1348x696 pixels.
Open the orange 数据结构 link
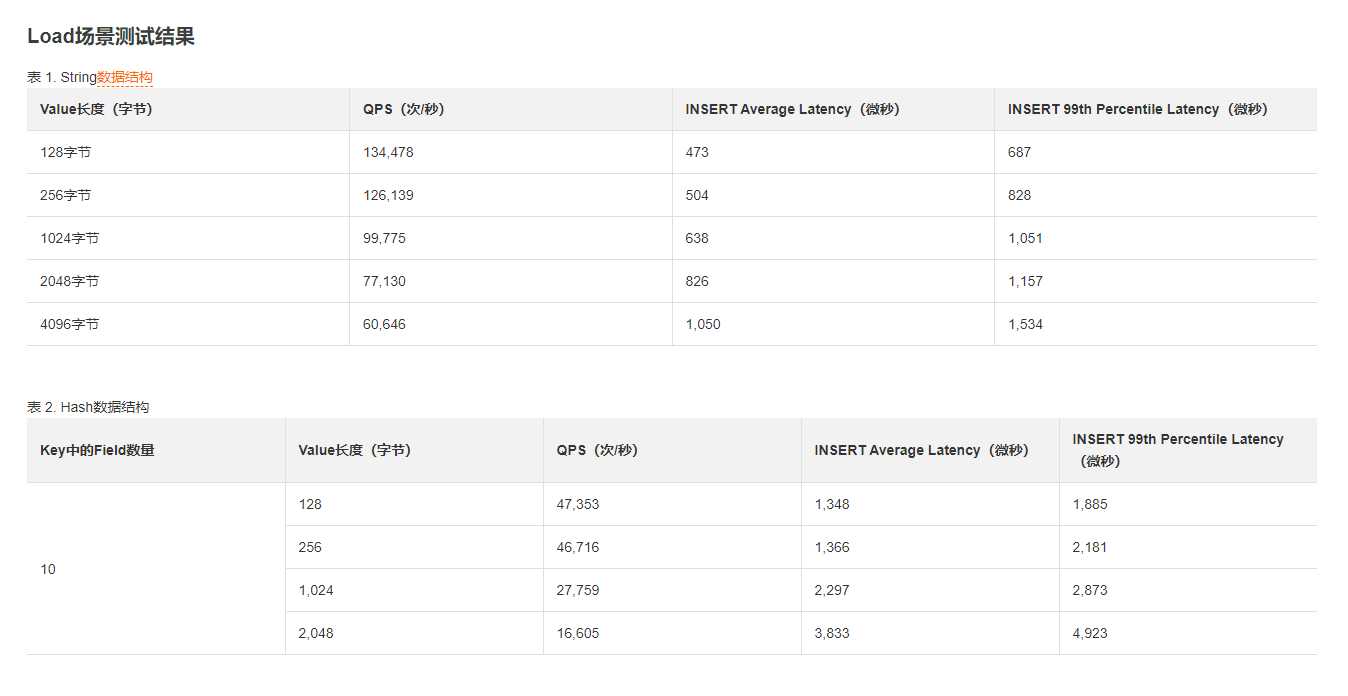(125, 77)
